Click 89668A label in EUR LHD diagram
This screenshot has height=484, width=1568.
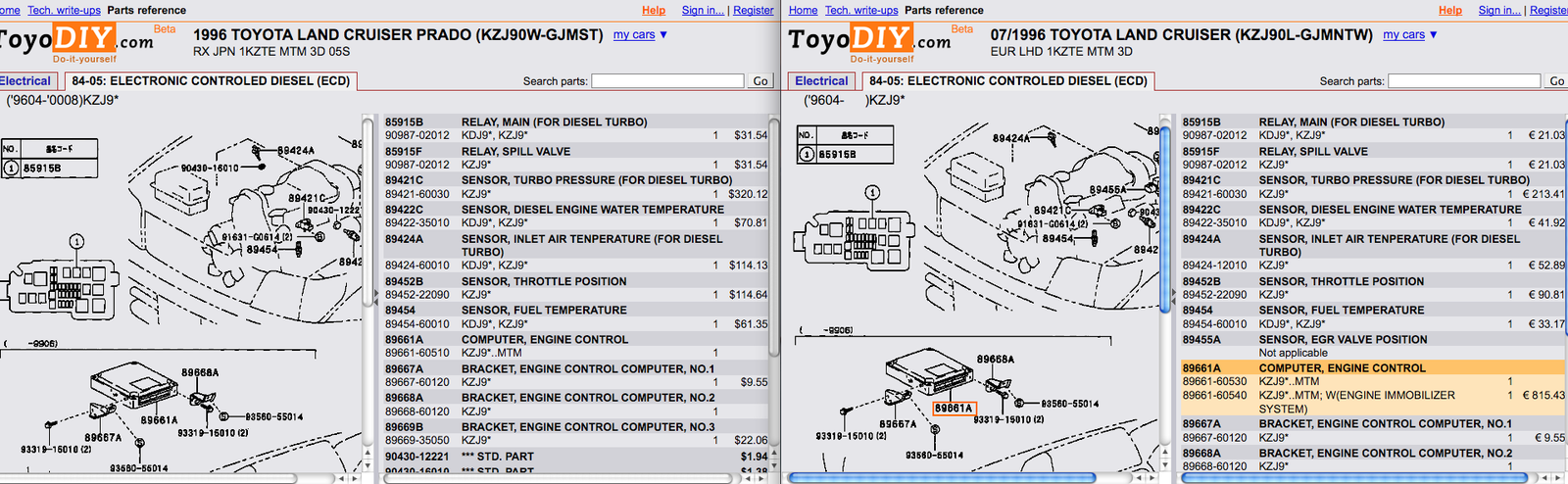(996, 360)
